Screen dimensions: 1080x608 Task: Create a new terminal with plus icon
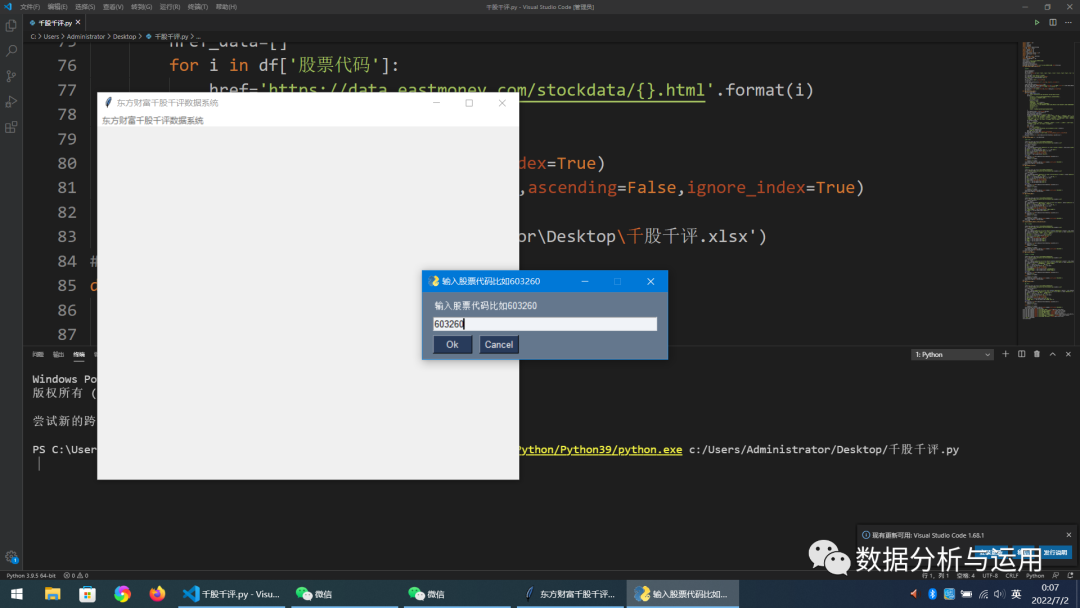click(x=1005, y=354)
